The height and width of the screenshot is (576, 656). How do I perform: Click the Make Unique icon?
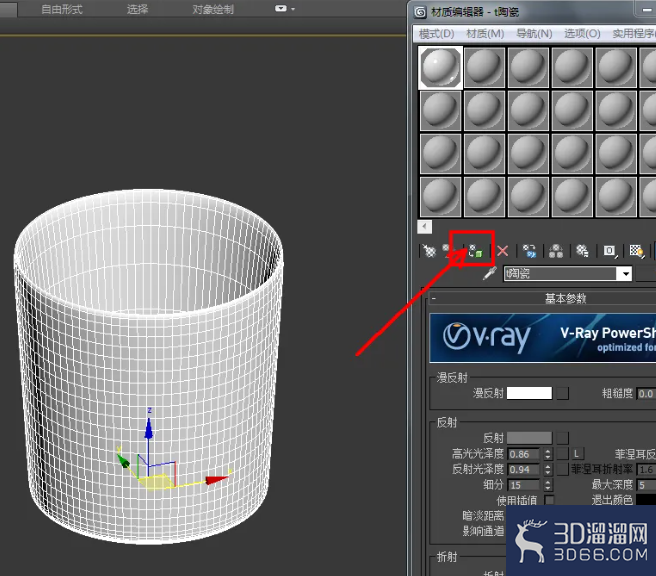click(x=556, y=251)
